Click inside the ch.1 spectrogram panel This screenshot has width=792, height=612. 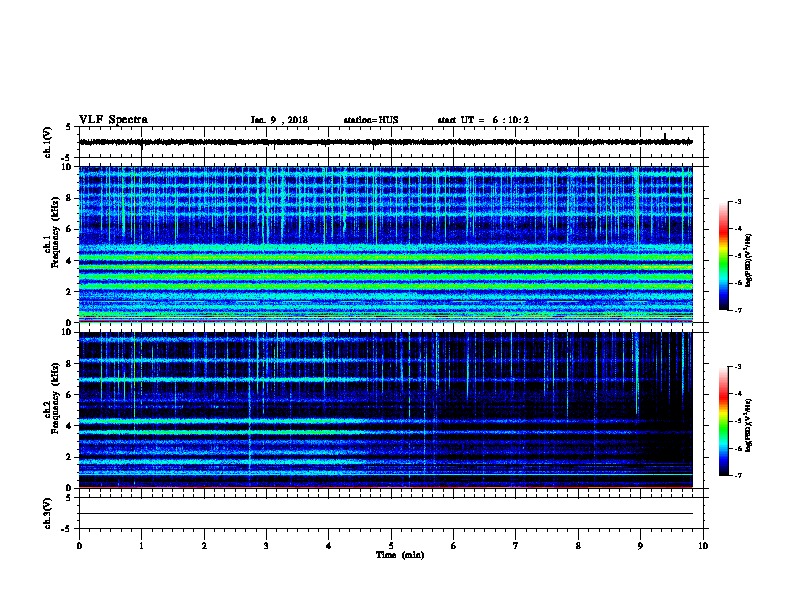coord(385,244)
